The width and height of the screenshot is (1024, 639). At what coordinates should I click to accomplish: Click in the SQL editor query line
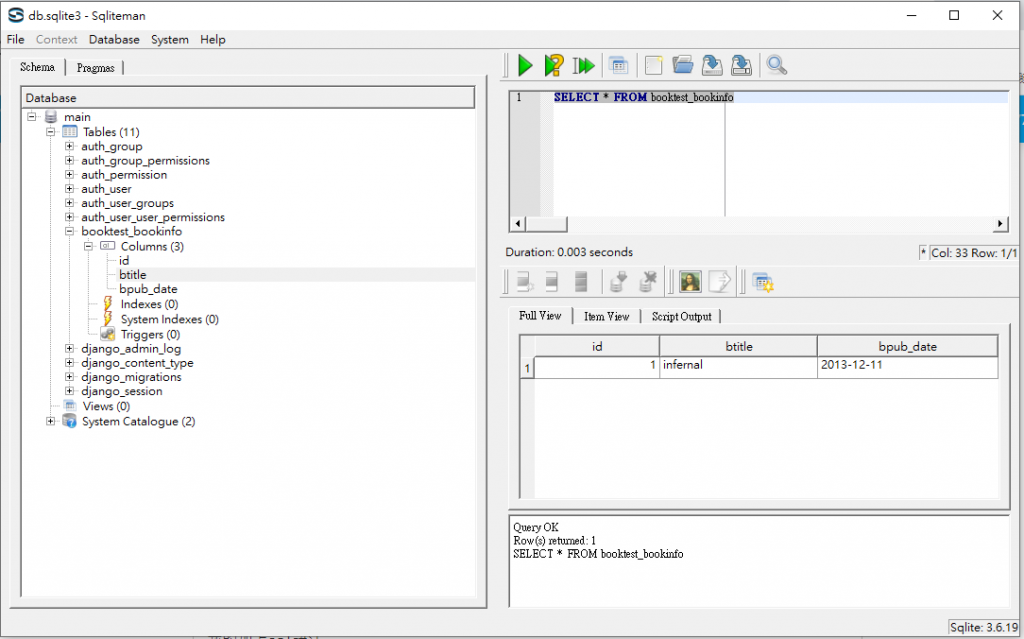coord(780,97)
